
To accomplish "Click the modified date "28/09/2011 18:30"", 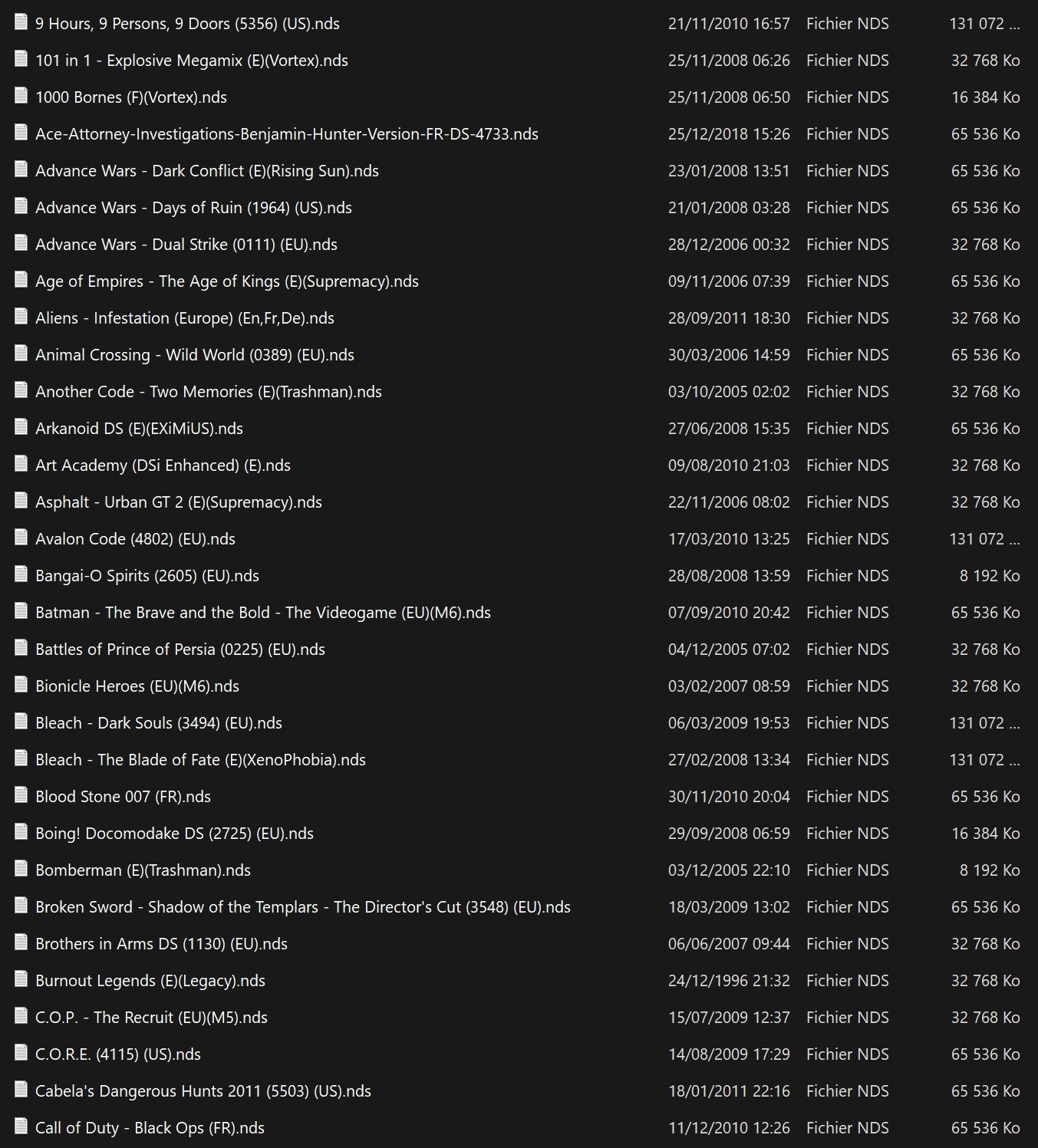I will 729,318.
